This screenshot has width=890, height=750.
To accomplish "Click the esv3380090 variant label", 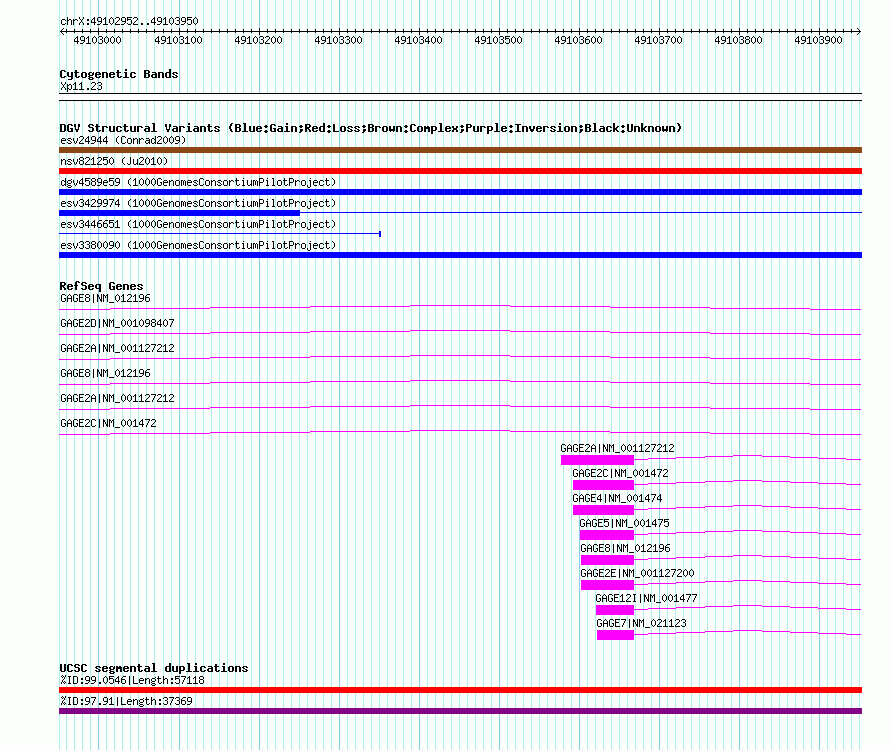I will tap(198, 245).
